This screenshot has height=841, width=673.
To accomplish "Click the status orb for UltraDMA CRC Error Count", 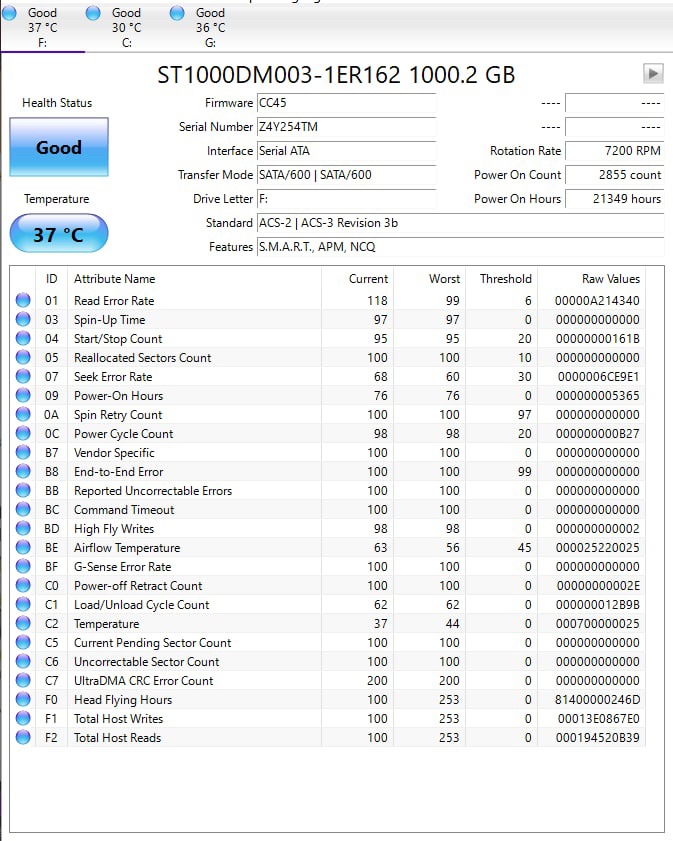I will click(x=23, y=681).
